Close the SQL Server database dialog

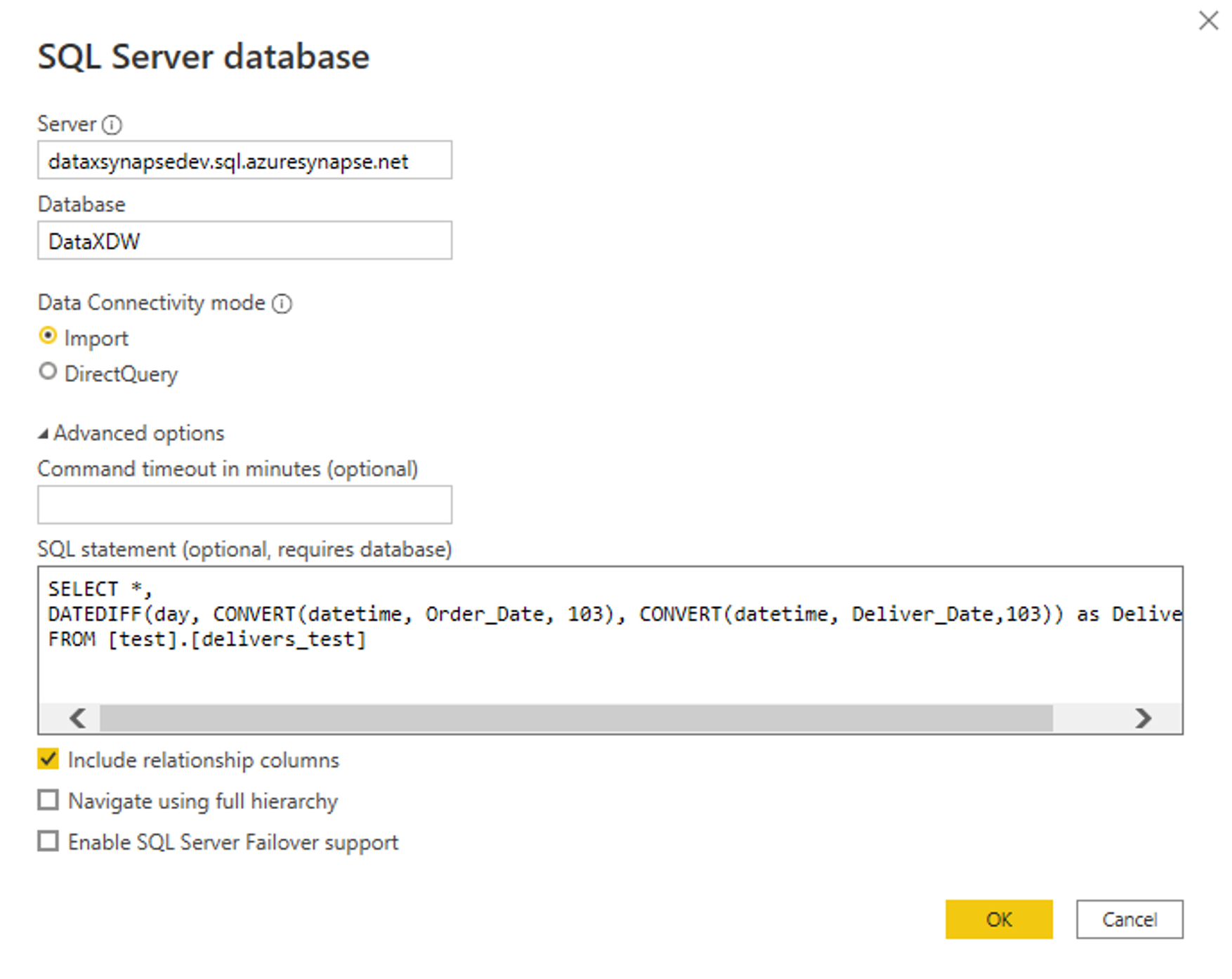point(1208,21)
